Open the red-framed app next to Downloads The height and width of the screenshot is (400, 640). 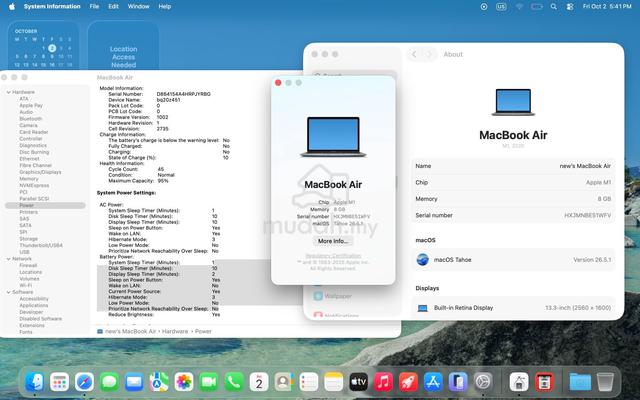pyautogui.click(x=544, y=382)
